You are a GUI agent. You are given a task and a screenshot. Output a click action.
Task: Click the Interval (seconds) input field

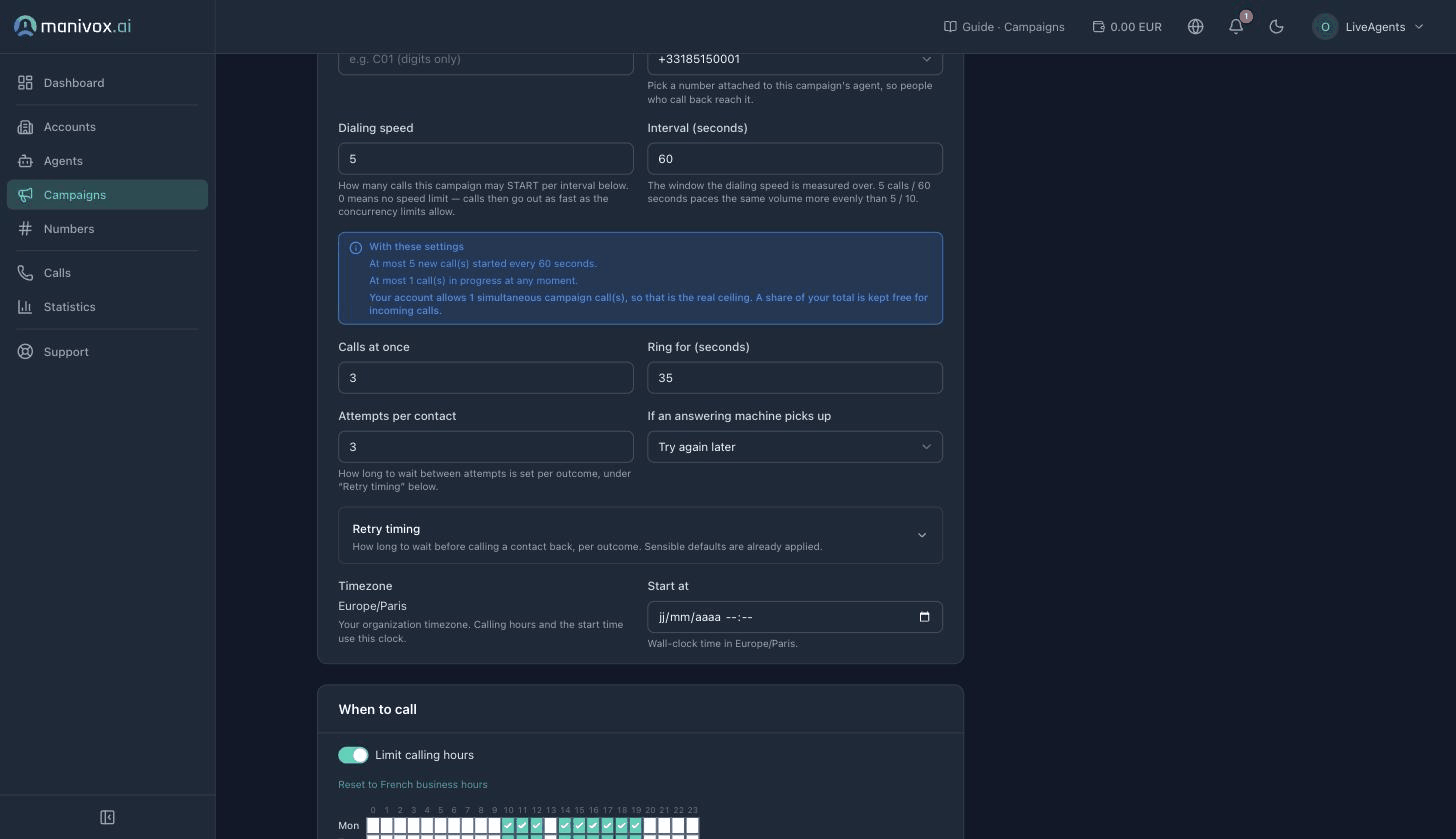(795, 159)
